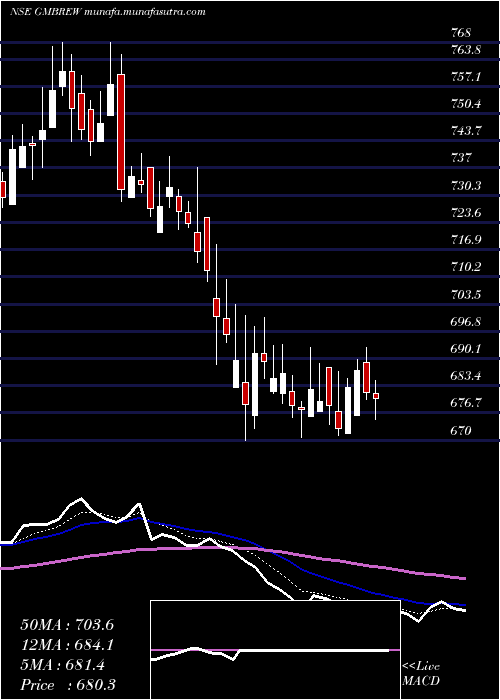The image size is (500, 700).
Task: Click the <<Live MACD label
Action: coord(421,674)
